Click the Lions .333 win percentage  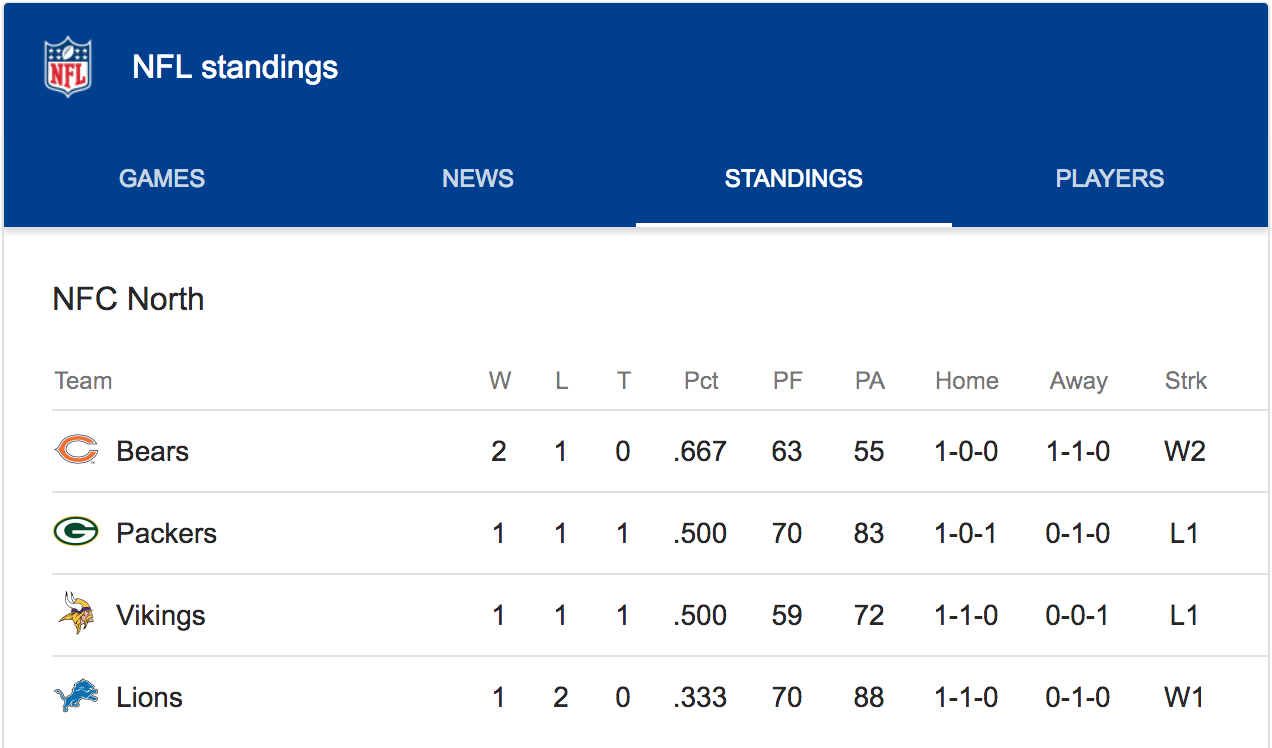click(x=700, y=698)
